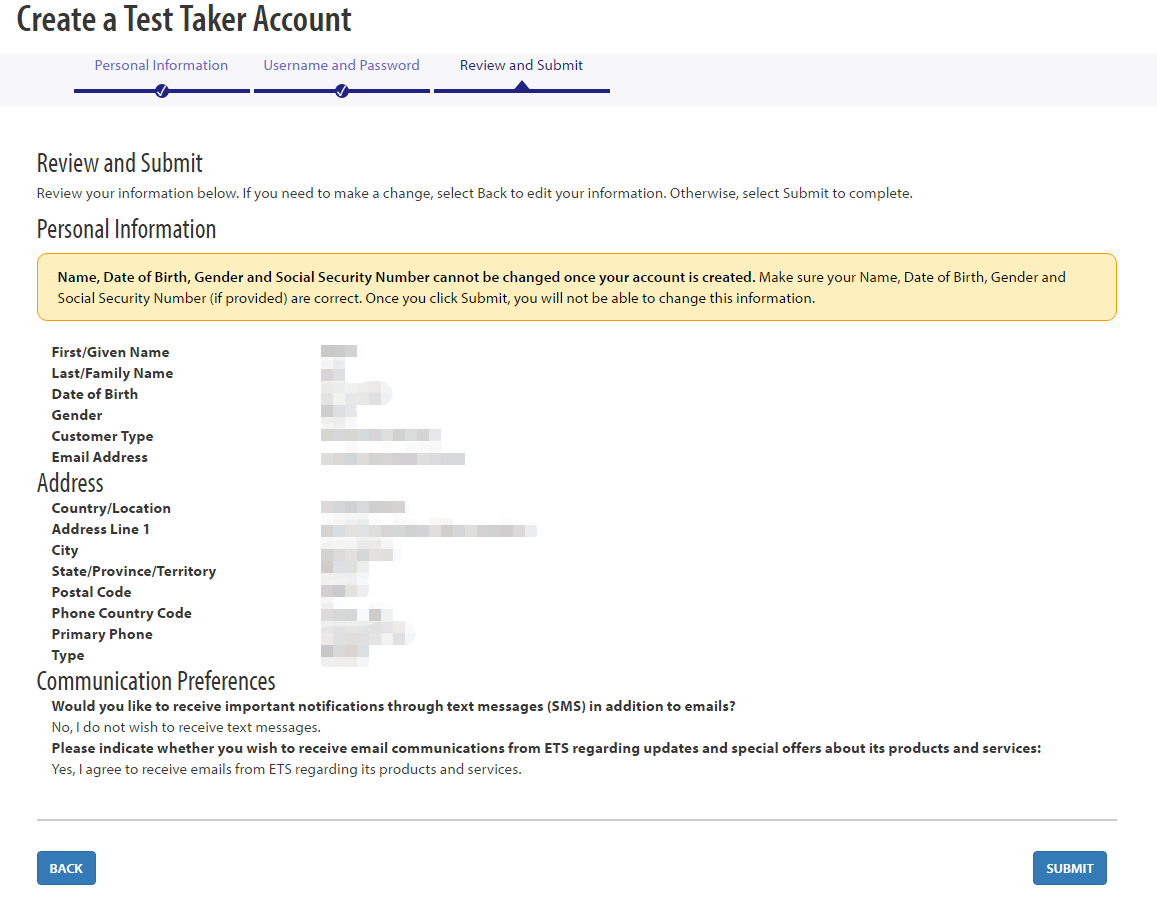The height and width of the screenshot is (918, 1157).
Task: Click the Postal Code label
Action: coord(91,592)
